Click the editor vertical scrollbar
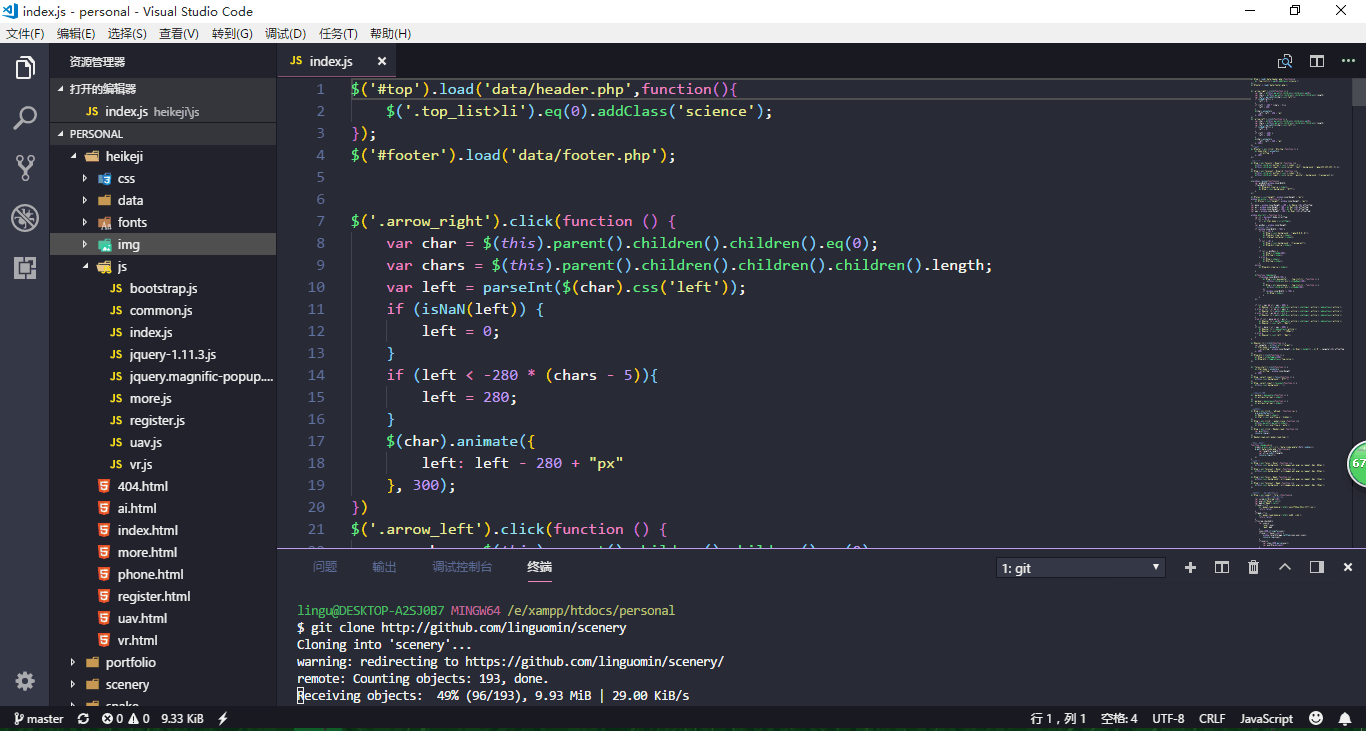 (1359, 92)
